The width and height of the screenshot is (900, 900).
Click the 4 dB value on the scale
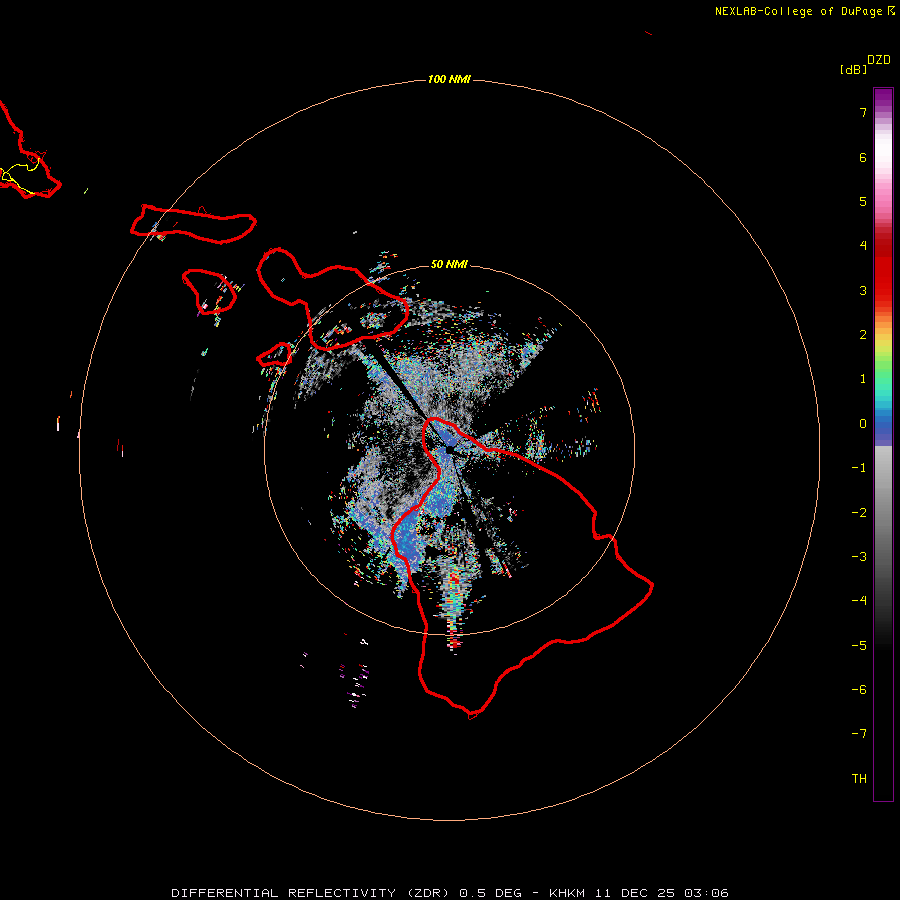pos(863,246)
